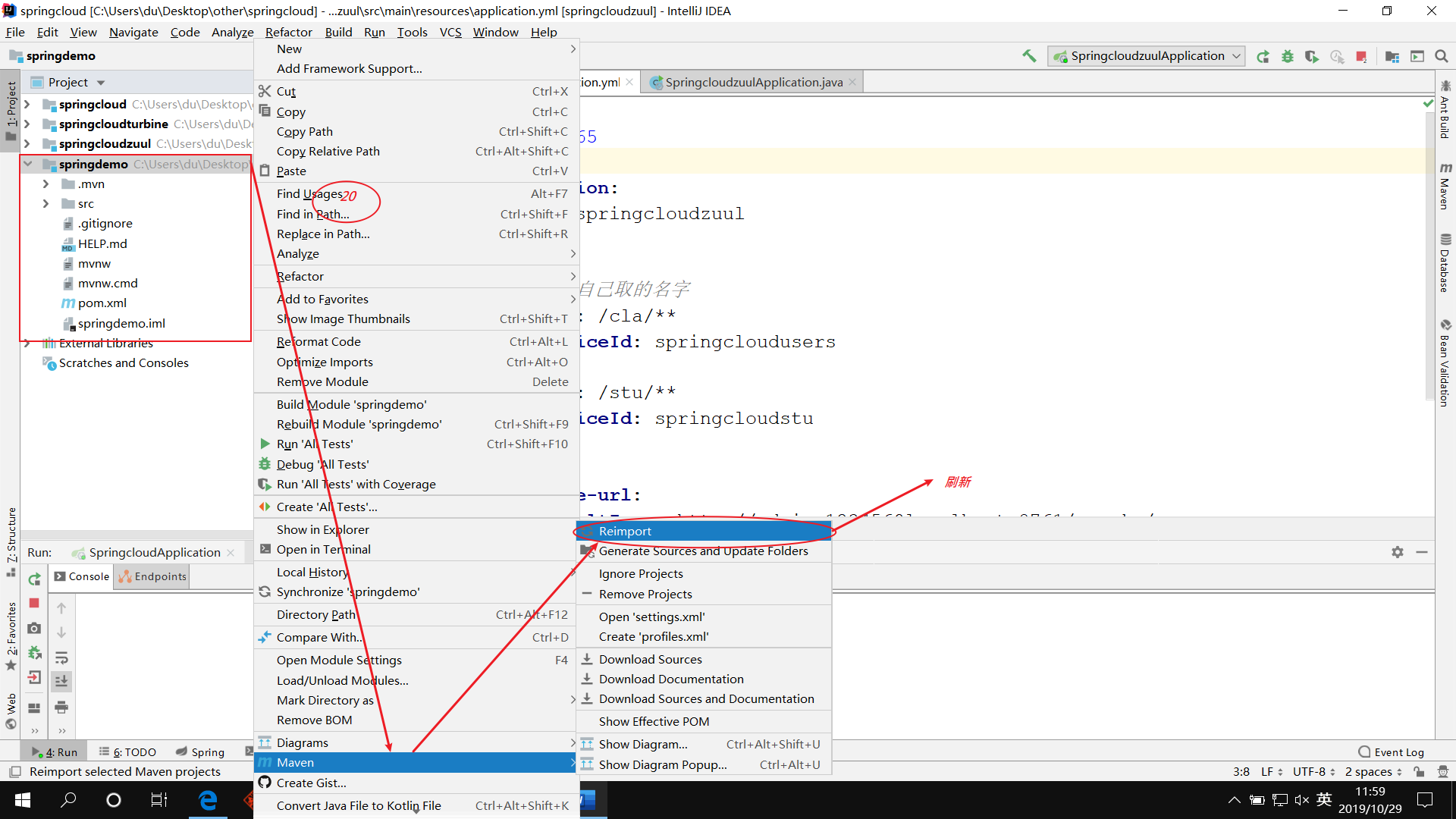Open the Ant Build tool window

(1445, 109)
